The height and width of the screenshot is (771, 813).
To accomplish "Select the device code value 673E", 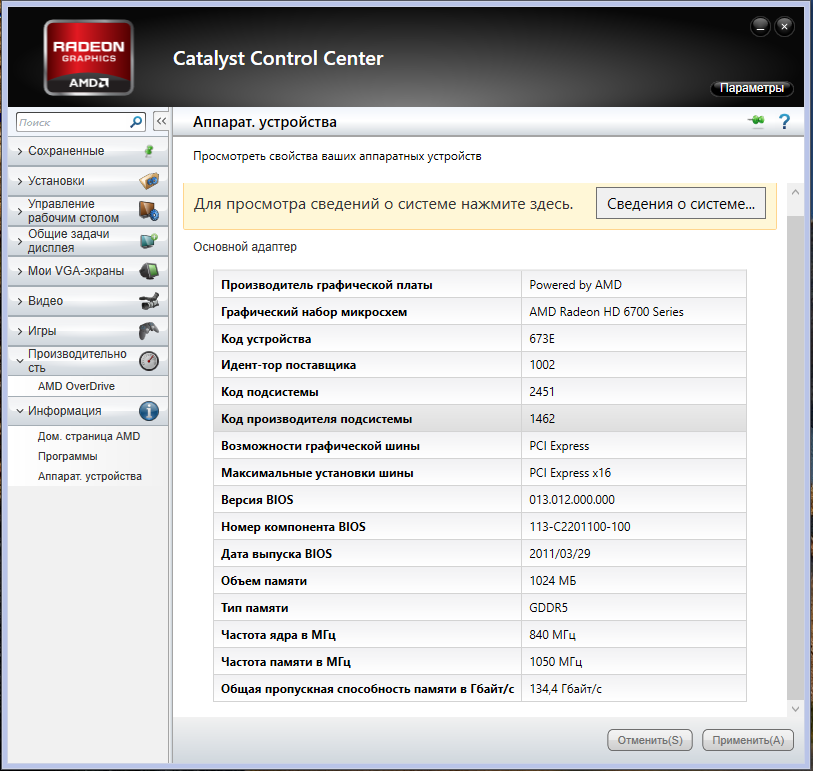I will tap(542, 339).
